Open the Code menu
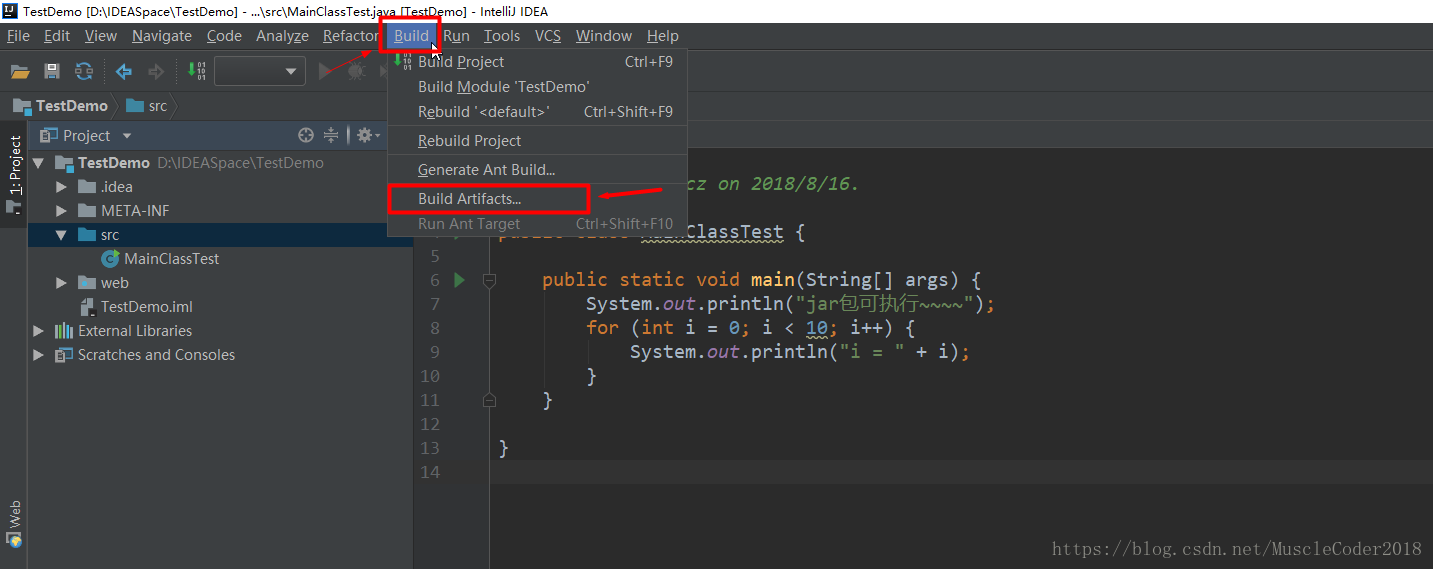This screenshot has width=1433, height=569. pyautogui.click(x=224, y=36)
